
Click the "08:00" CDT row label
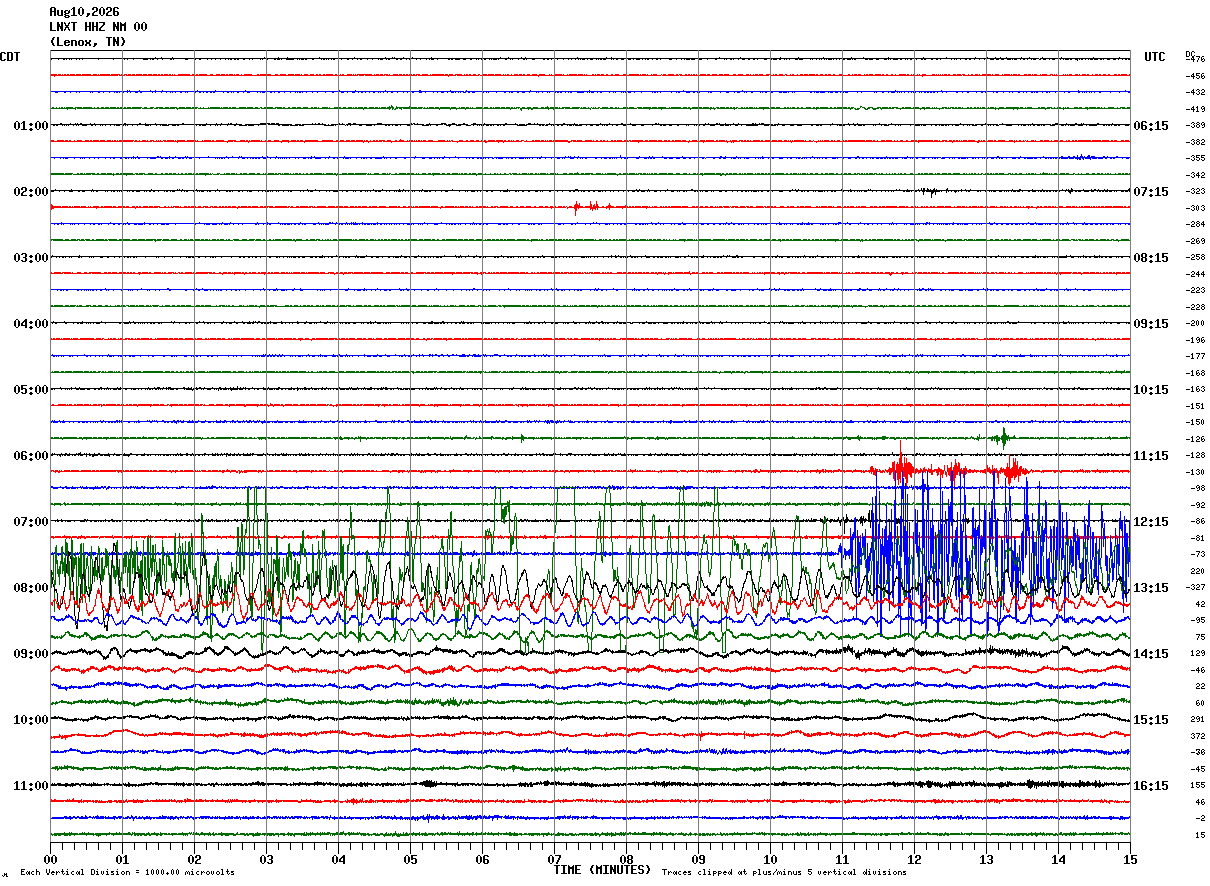point(31,588)
